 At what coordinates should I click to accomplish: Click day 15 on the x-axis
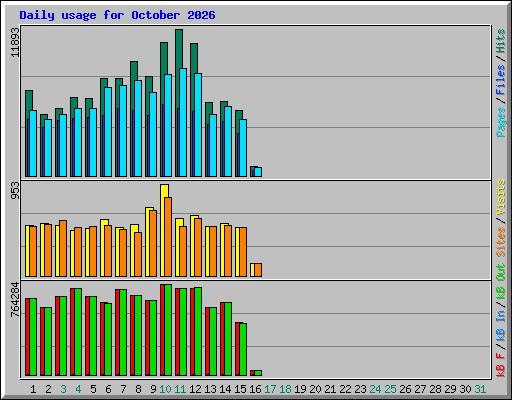(240, 389)
